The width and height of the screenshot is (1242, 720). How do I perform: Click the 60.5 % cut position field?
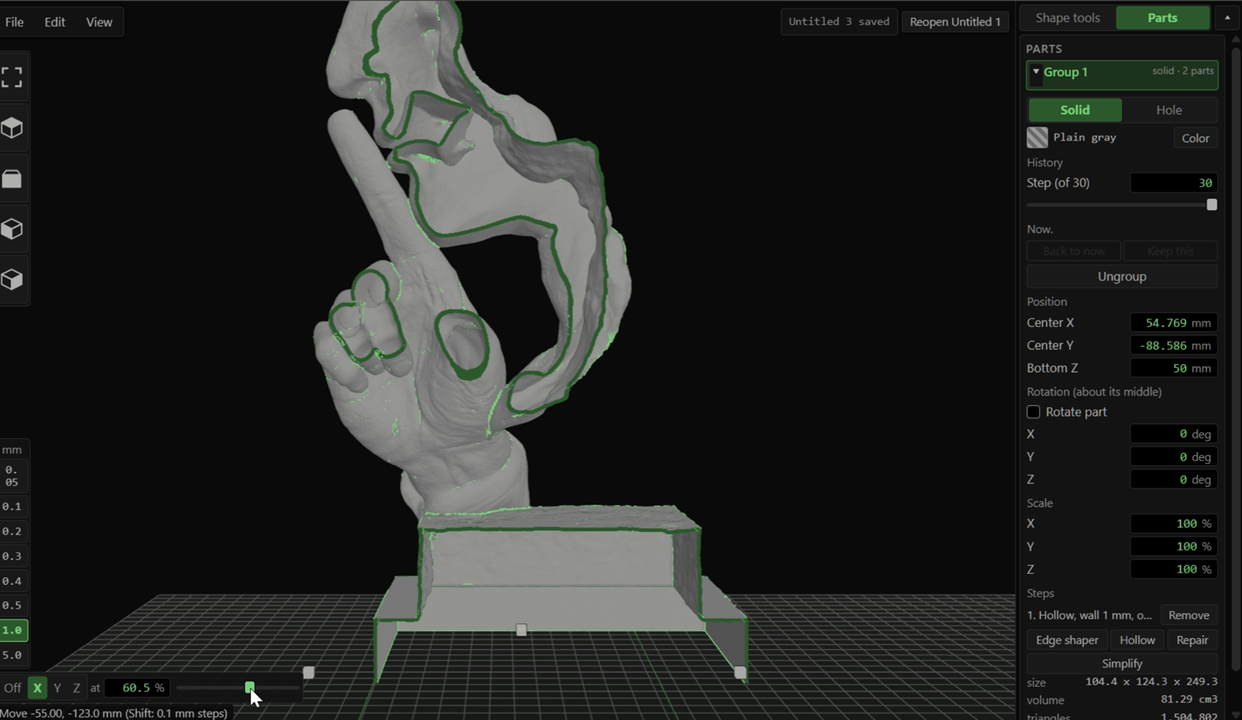(136, 688)
